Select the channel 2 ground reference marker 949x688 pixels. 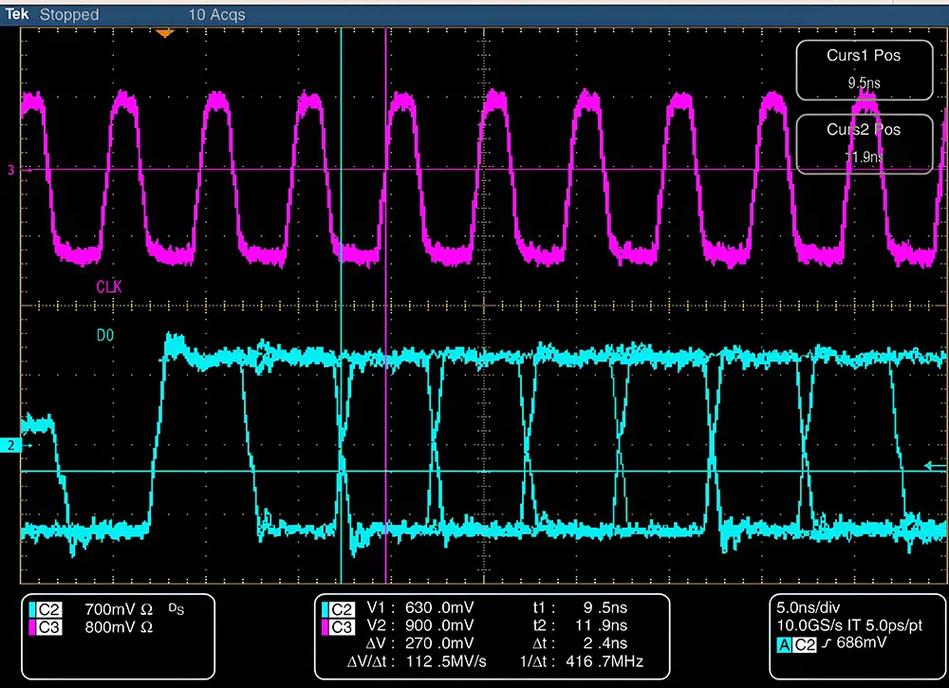click(x=11, y=444)
